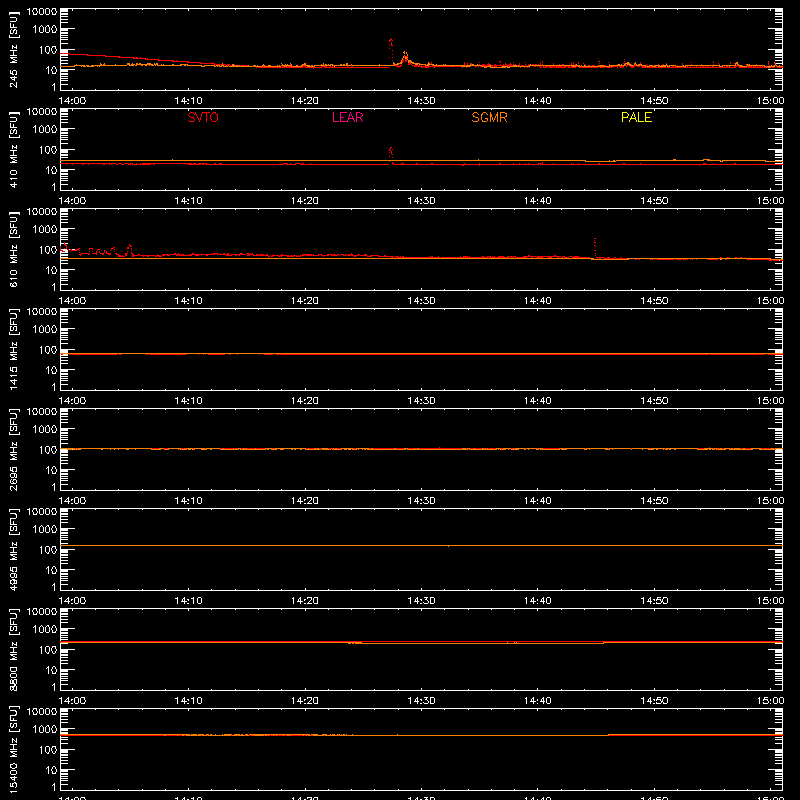The height and width of the screenshot is (800, 800).
Task: Click the 2695 MHz [SFU] axis title
Action: coord(13,449)
